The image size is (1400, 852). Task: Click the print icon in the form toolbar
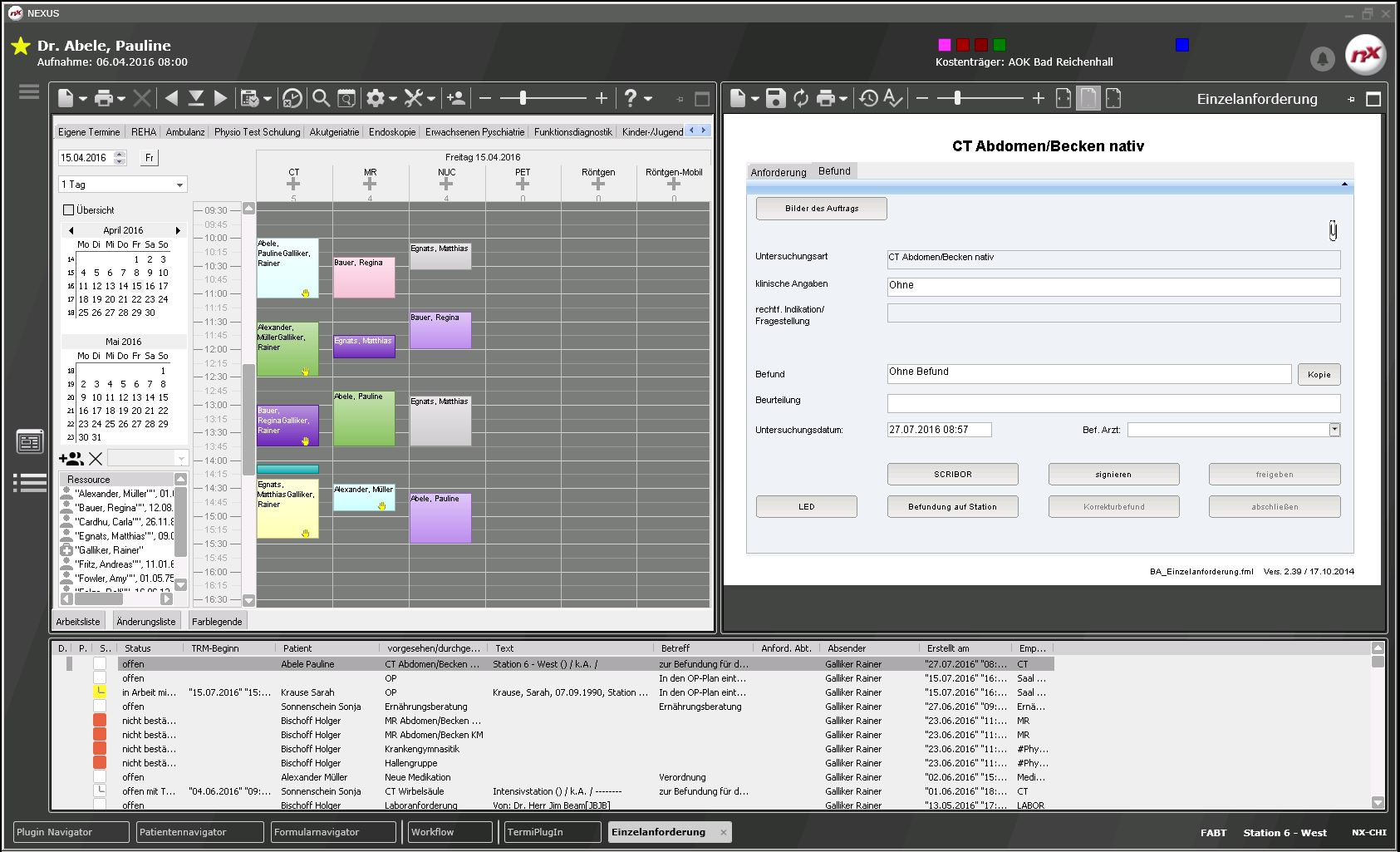(826, 99)
